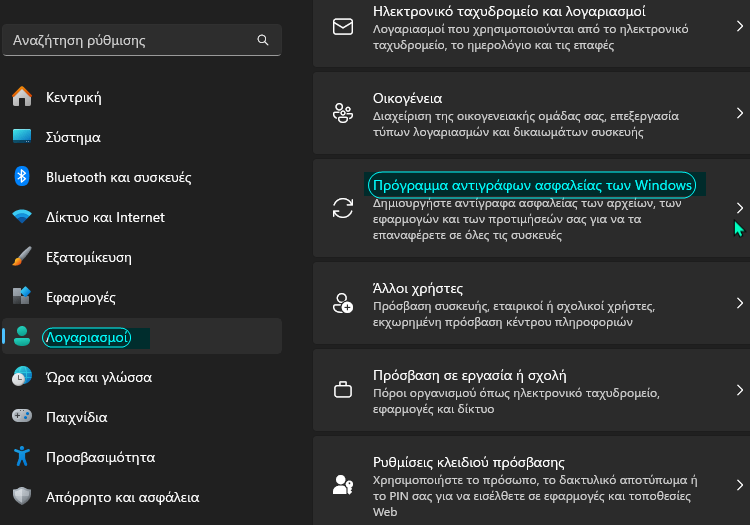This screenshot has height=525, width=750.
Task: Open chevron for Πρόσβαση σε εργασία ή σχολή
Action: (739, 390)
